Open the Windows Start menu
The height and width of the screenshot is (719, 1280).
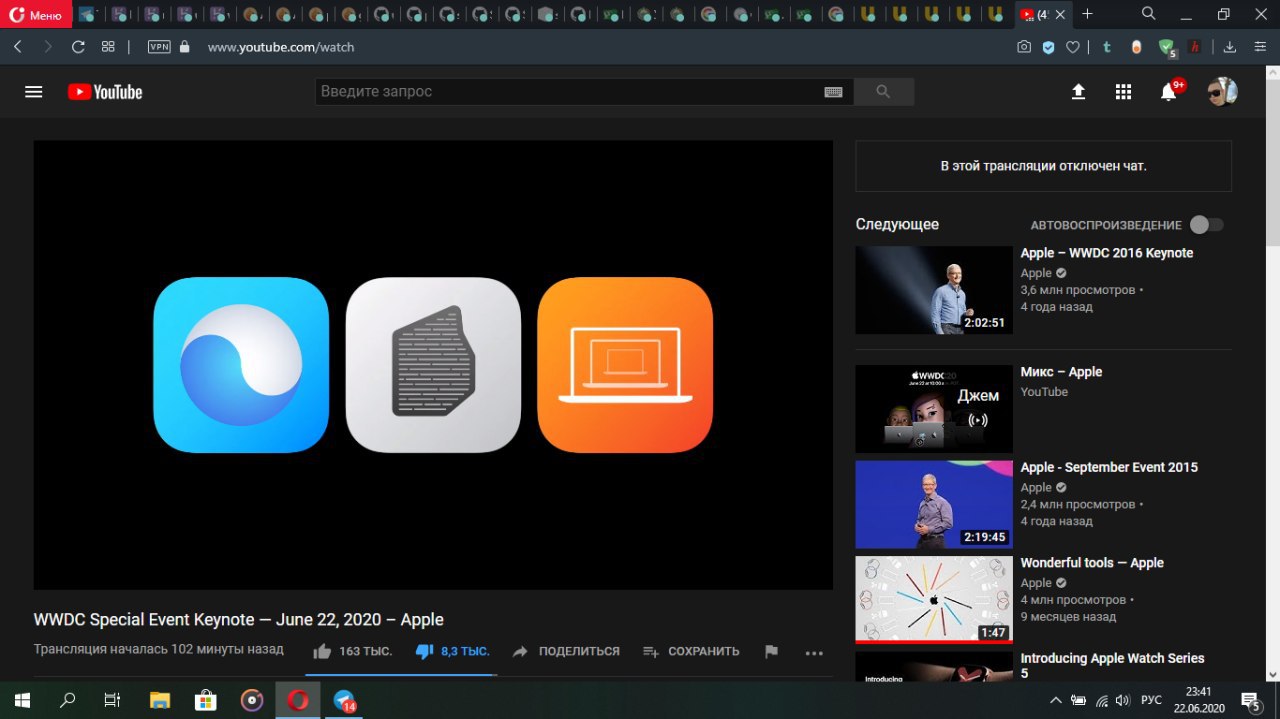click(23, 700)
